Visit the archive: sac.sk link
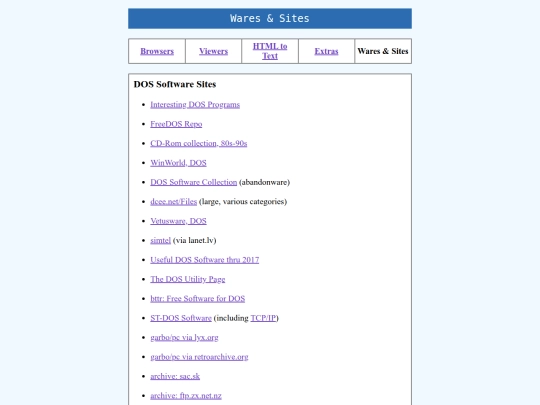The height and width of the screenshot is (405, 540). [175, 376]
